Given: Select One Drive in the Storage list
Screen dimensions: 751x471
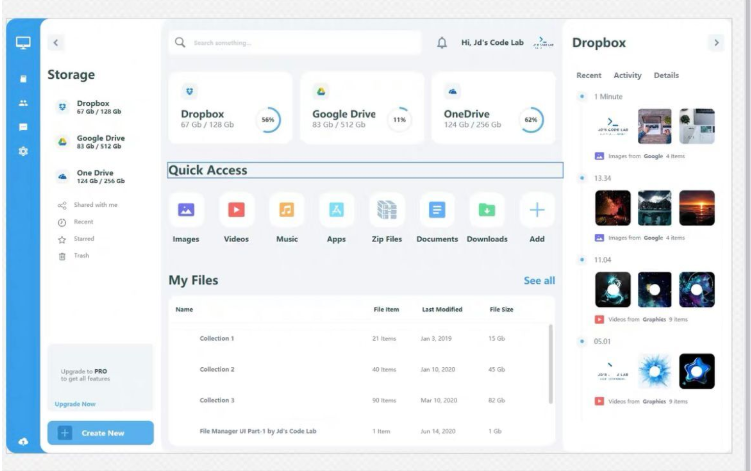Looking at the screenshot, I should (x=91, y=176).
